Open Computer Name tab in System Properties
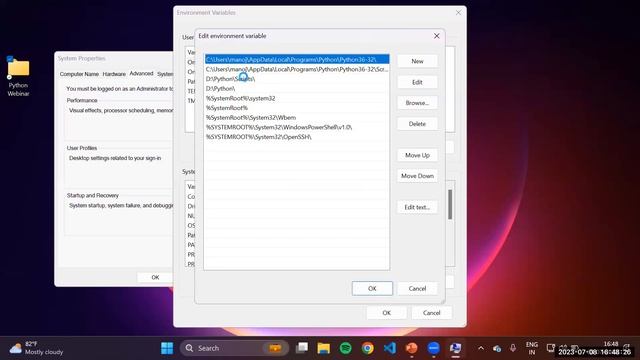Image resolution: width=640 pixels, height=360 pixels. pos(79,74)
